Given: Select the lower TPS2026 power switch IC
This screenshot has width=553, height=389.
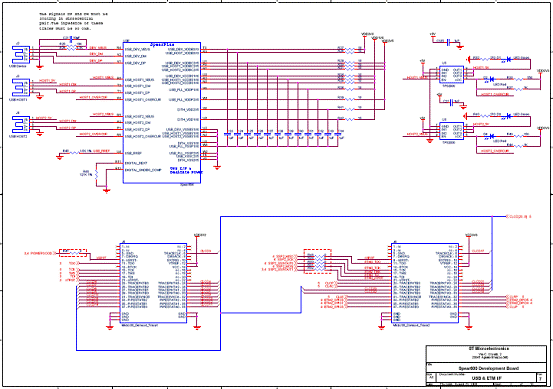Looking at the screenshot, I should pos(451,131).
